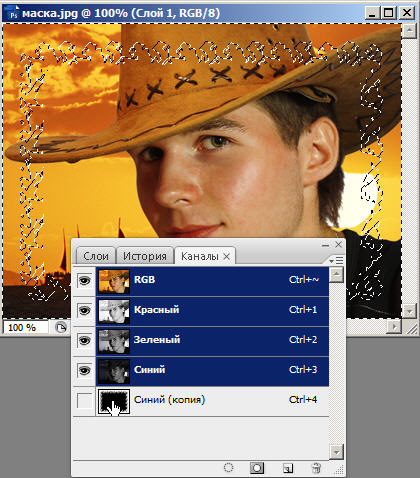Click channels panel scroll up arrow

tap(336, 275)
